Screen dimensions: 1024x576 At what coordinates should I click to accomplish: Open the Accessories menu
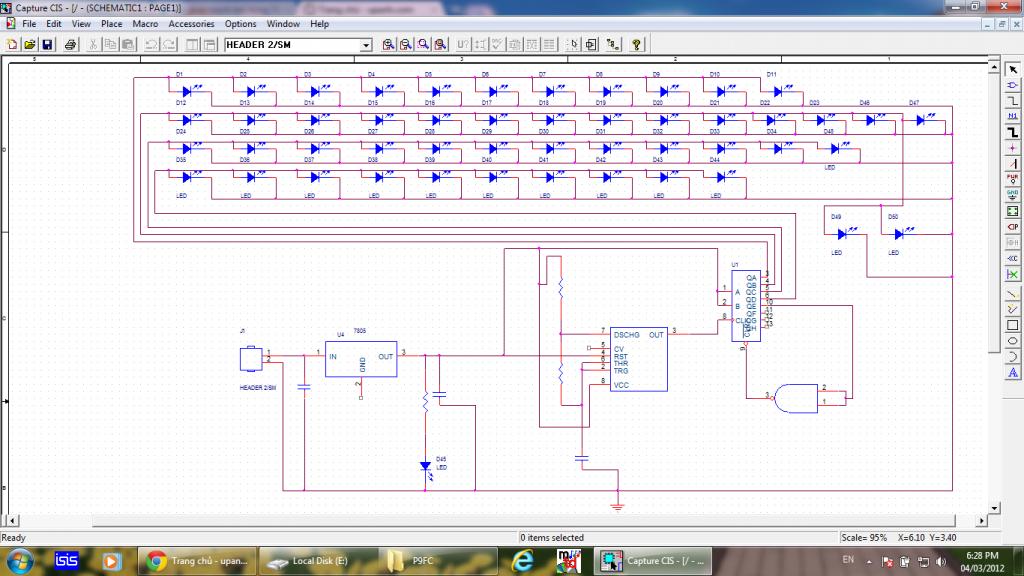tap(191, 23)
